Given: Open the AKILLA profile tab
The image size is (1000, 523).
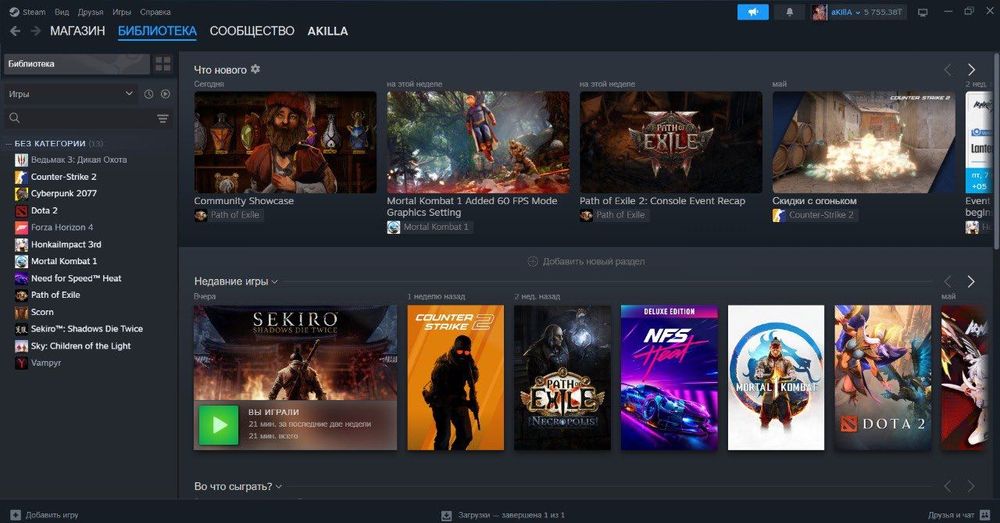Looking at the screenshot, I should click(x=328, y=31).
